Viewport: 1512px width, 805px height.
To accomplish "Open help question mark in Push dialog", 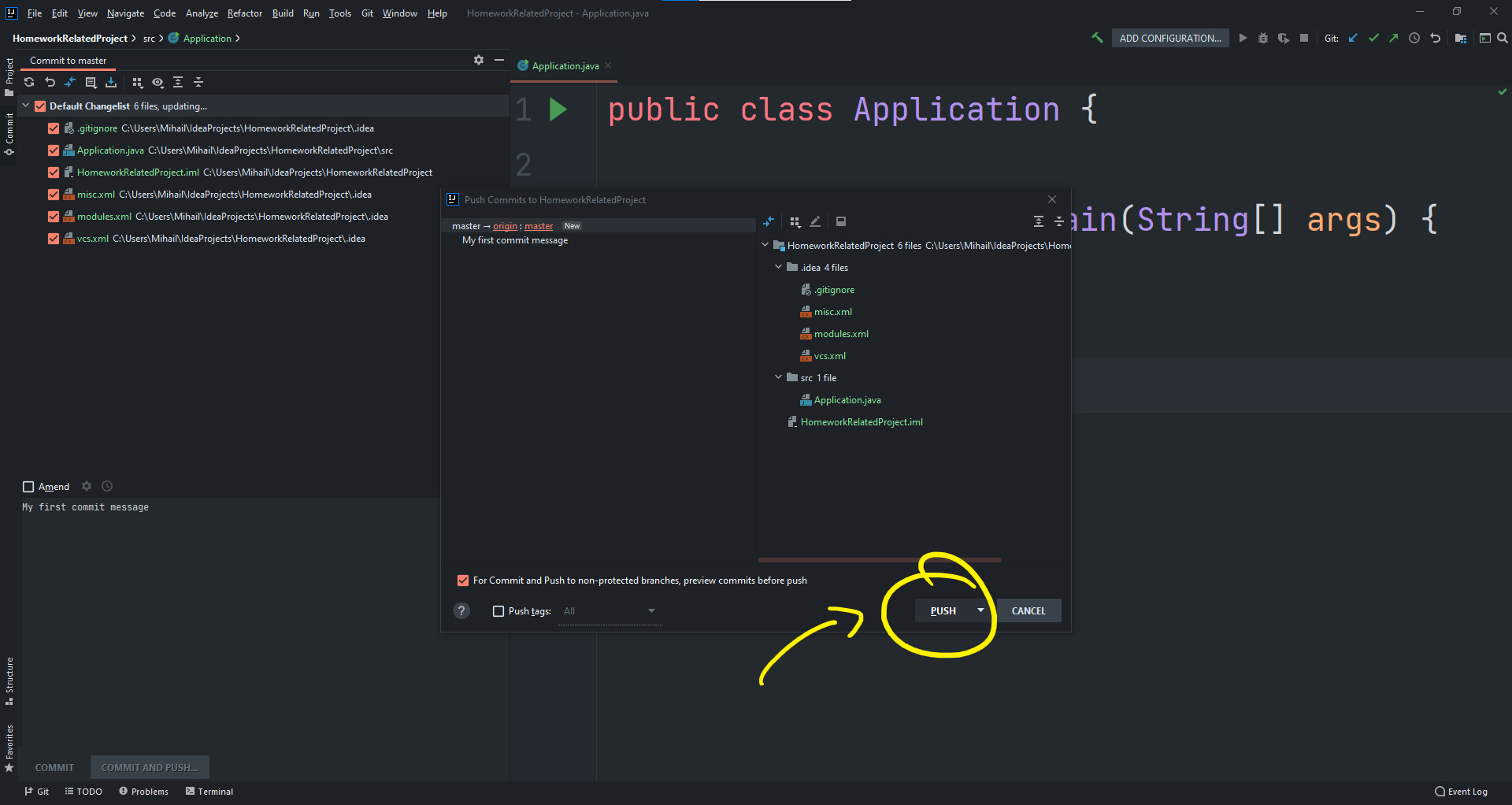I will tap(461, 610).
